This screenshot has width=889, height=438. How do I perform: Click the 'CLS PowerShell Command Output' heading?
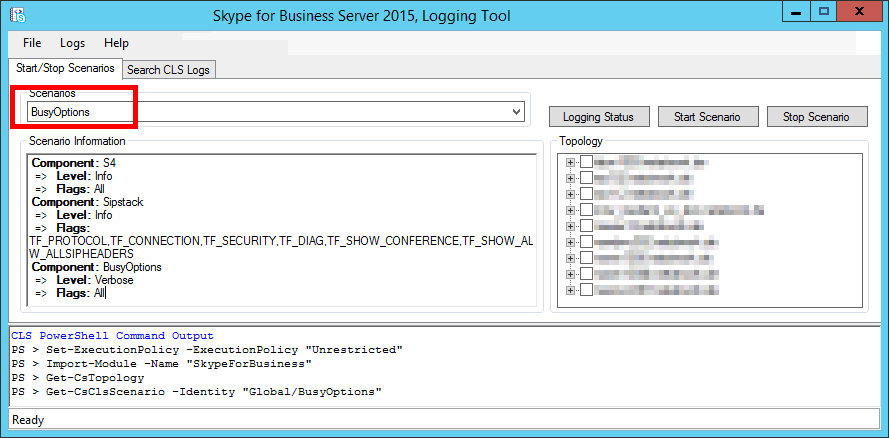[x=112, y=336]
